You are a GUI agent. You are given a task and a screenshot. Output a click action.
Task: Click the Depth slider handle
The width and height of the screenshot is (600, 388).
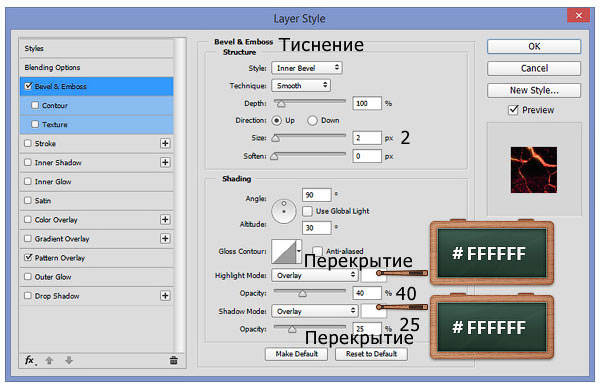pos(281,103)
